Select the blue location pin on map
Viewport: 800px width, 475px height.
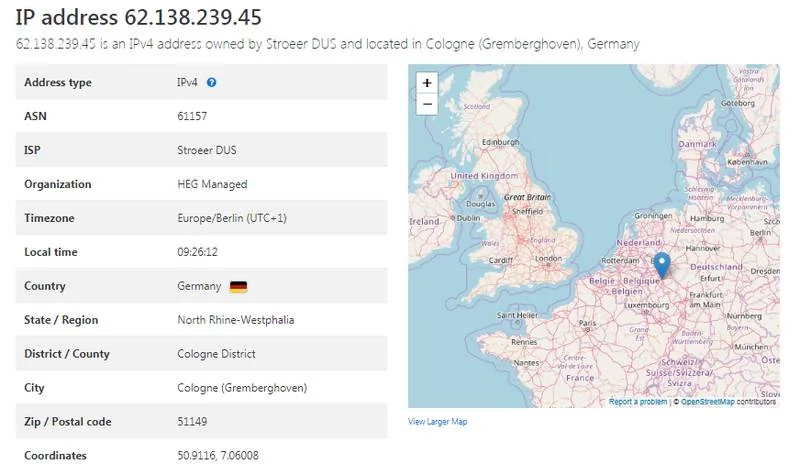(x=660, y=265)
